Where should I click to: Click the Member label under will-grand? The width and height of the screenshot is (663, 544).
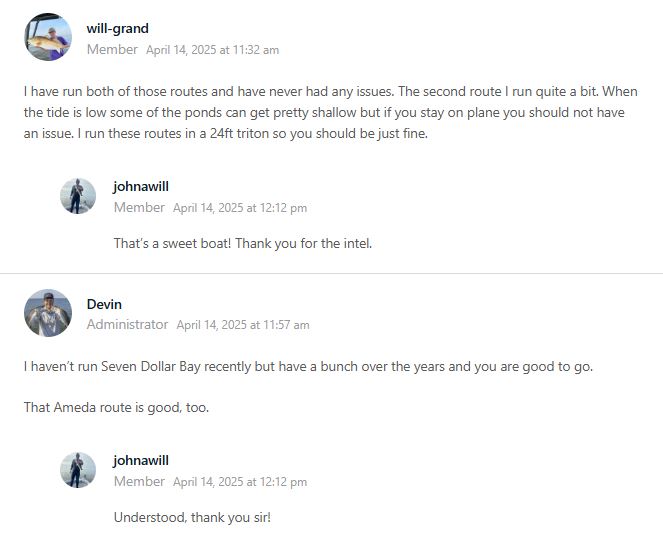112,49
